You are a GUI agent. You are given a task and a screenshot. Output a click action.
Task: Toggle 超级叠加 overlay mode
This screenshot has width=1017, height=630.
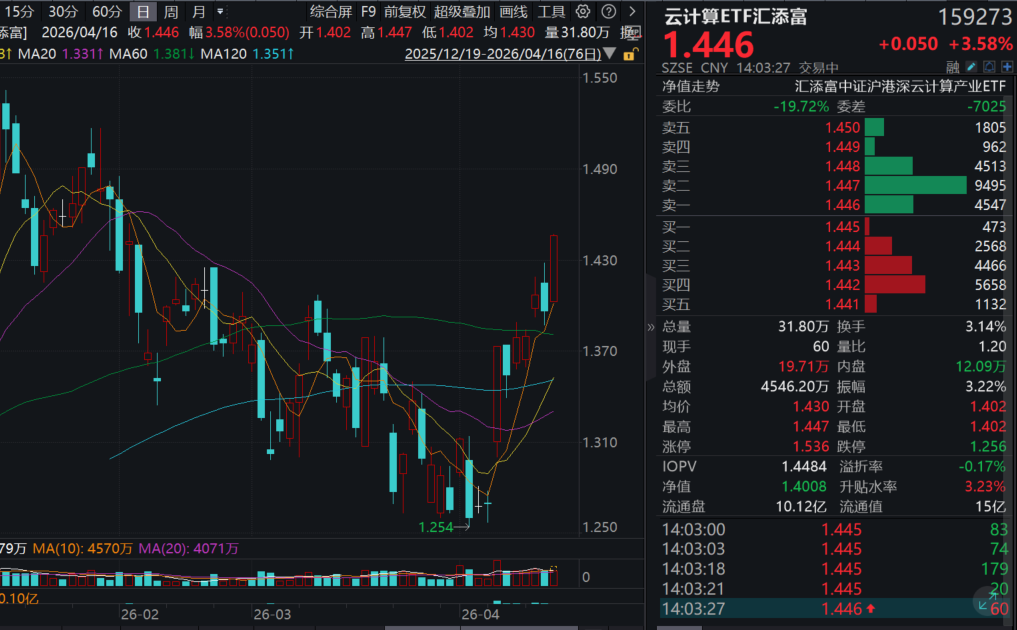(x=462, y=12)
